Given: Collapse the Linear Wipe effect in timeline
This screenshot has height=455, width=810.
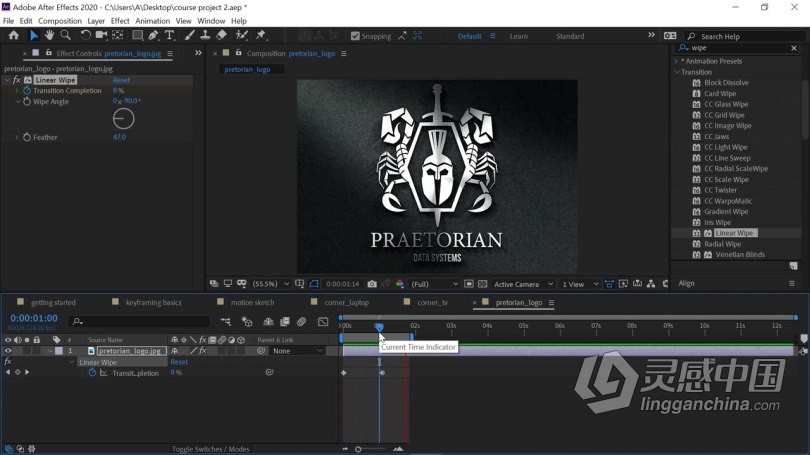Looking at the screenshot, I should click(72, 362).
